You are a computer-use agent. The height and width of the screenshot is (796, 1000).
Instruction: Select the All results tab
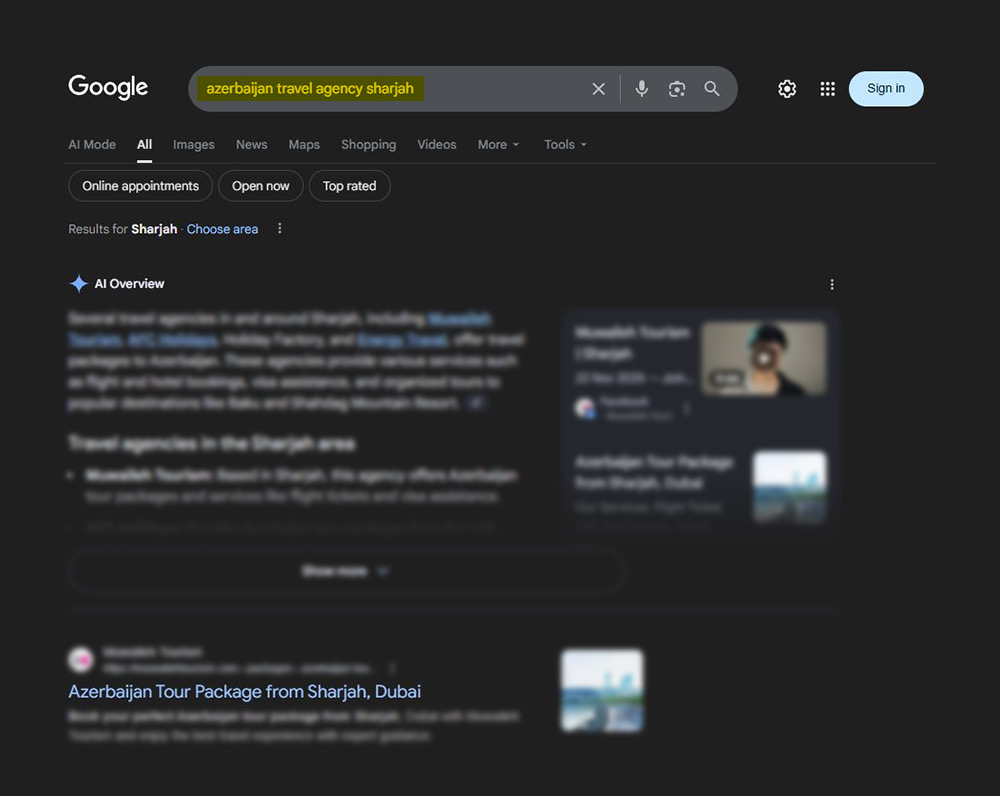tap(145, 145)
